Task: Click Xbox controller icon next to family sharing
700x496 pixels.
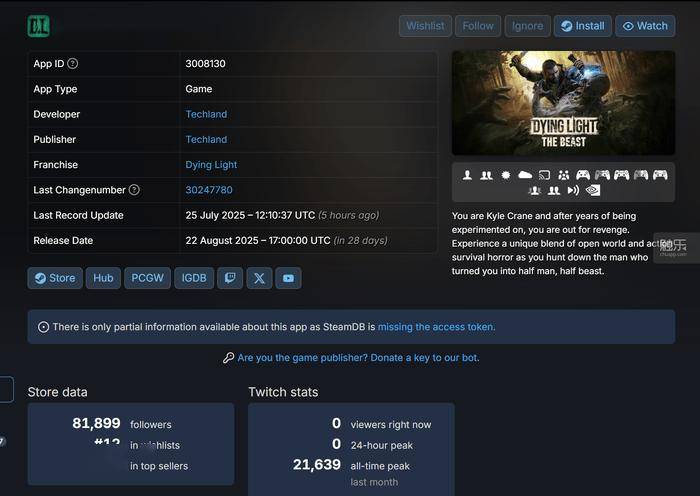Action: 583,175
